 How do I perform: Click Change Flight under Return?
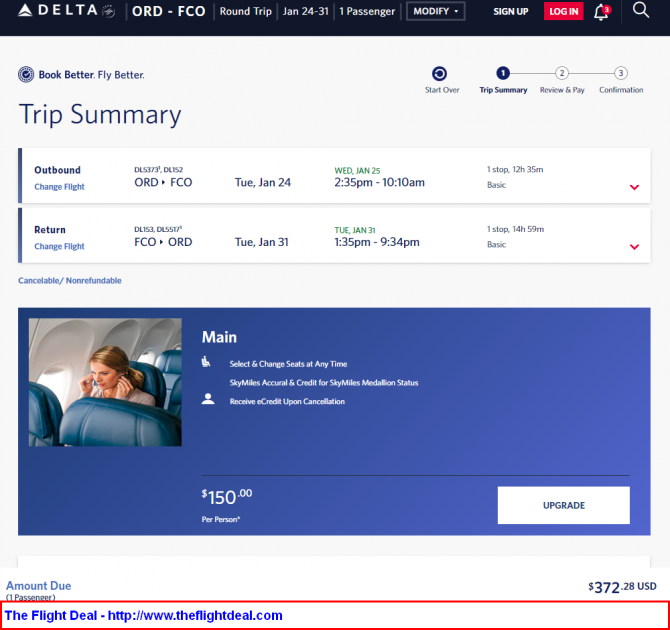click(x=59, y=246)
